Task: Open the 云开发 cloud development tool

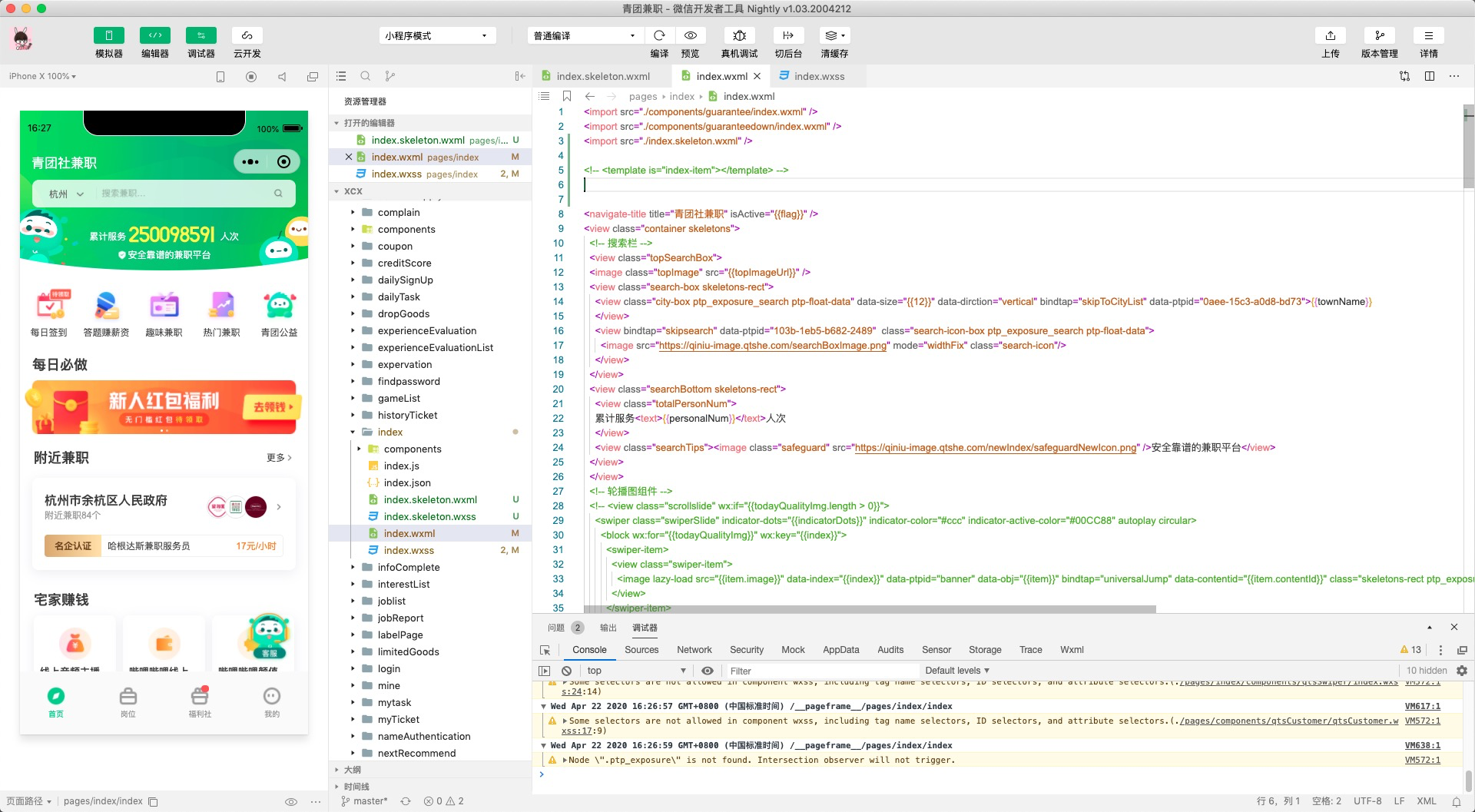Action: point(247,36)
